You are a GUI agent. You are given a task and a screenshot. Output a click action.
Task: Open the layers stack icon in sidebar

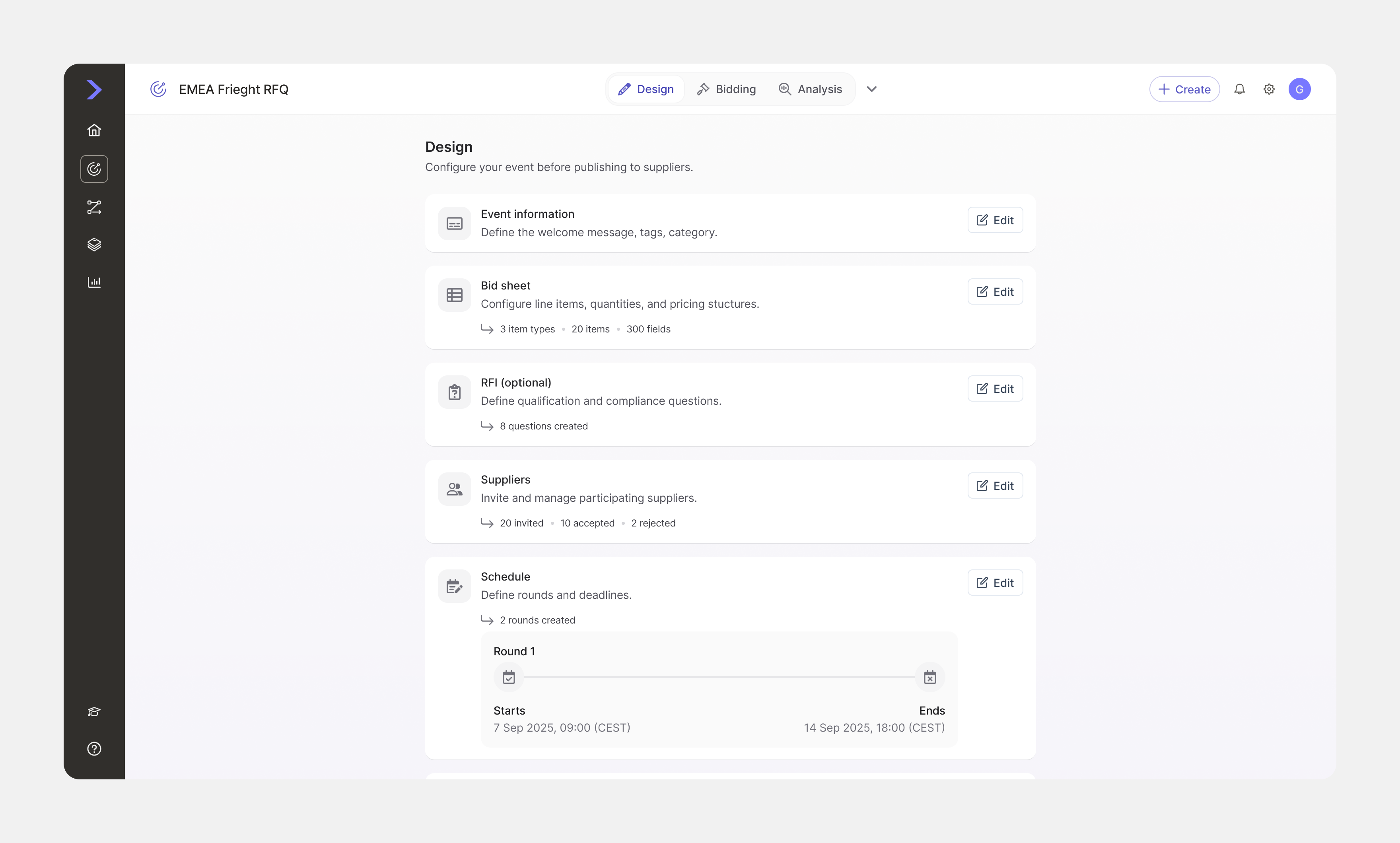[x=94, y=245]
